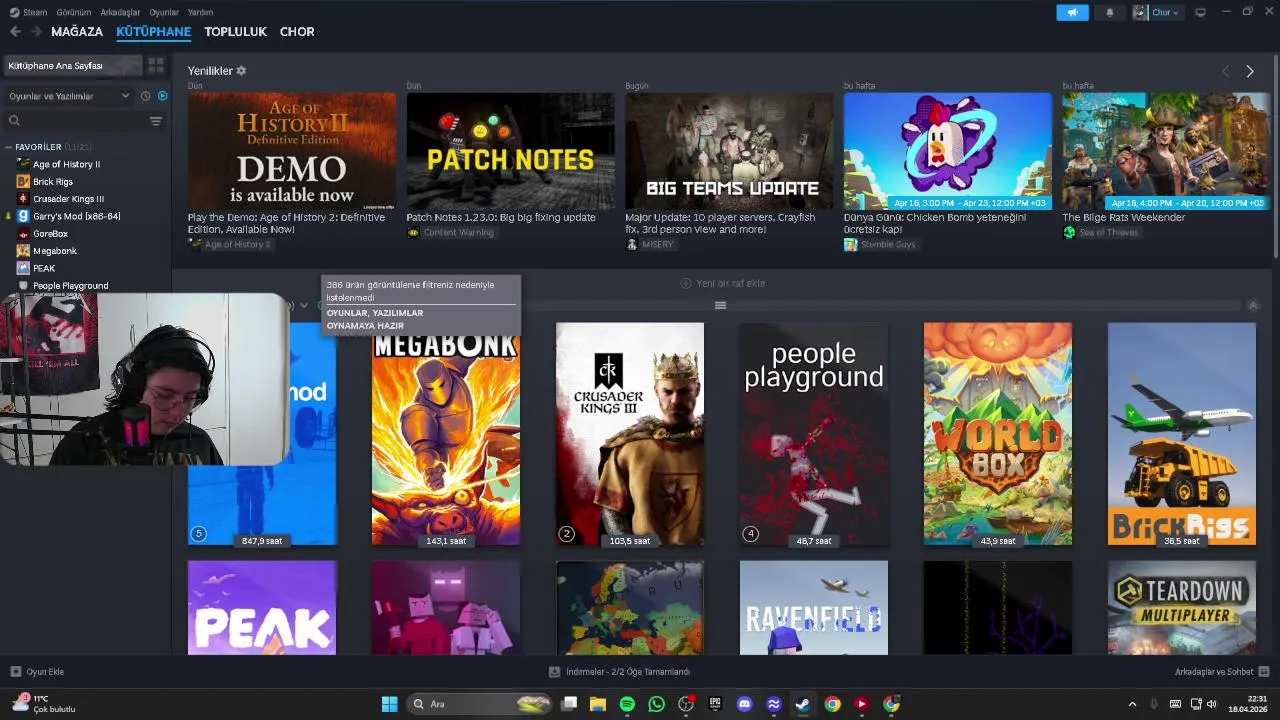Switch library to grid view icon

click(156, 65)
